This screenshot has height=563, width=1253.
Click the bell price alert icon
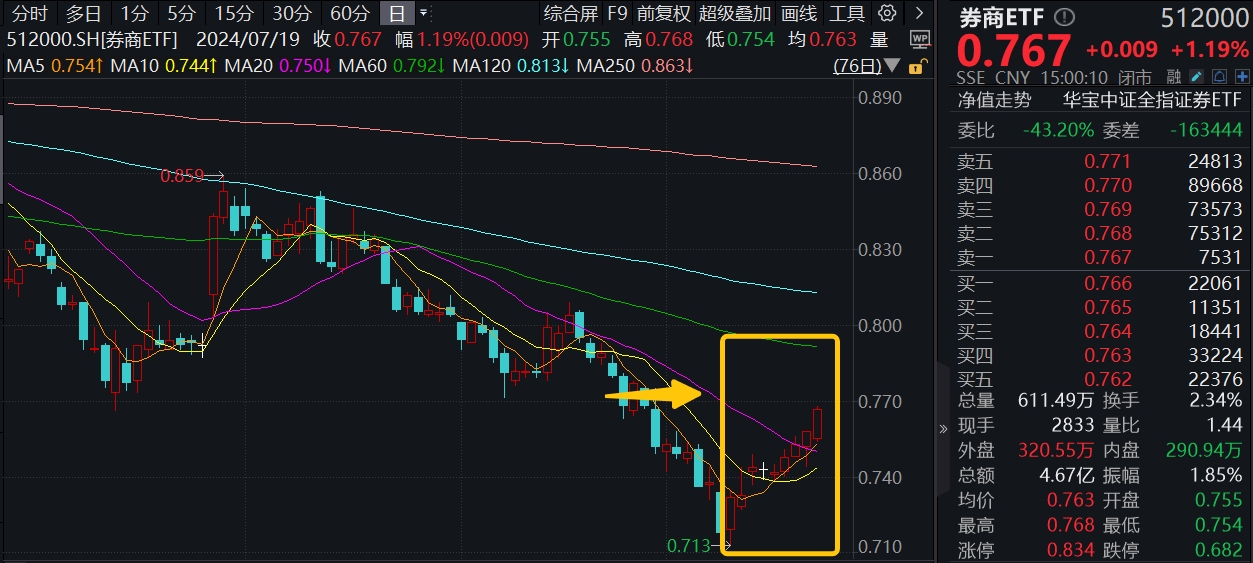point(1219,77)
